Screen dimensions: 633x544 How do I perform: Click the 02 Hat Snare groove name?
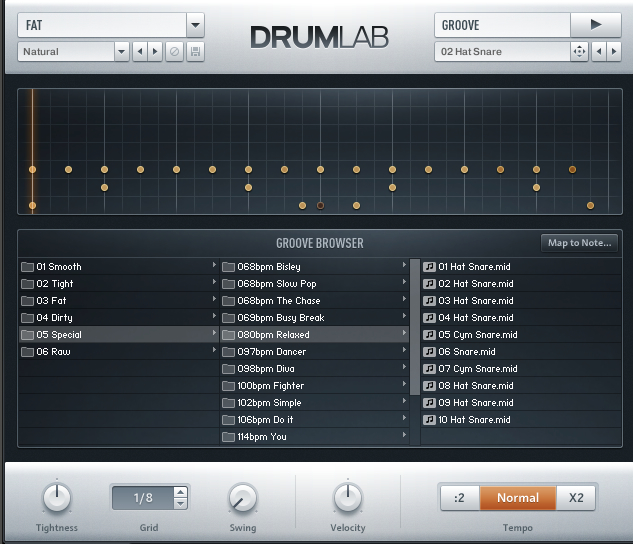502,52
